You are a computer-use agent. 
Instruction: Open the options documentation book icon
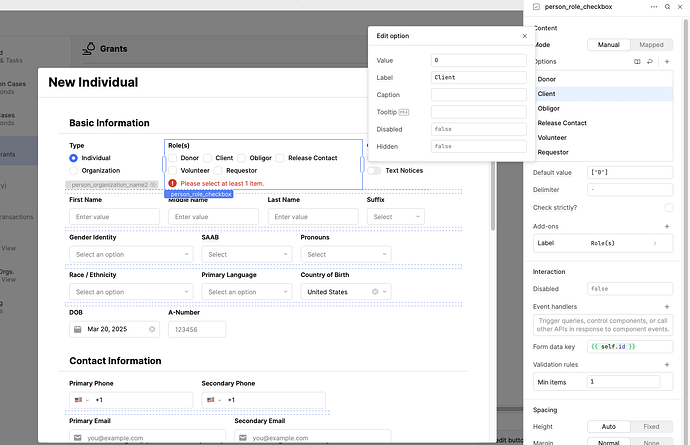[637, 62]
